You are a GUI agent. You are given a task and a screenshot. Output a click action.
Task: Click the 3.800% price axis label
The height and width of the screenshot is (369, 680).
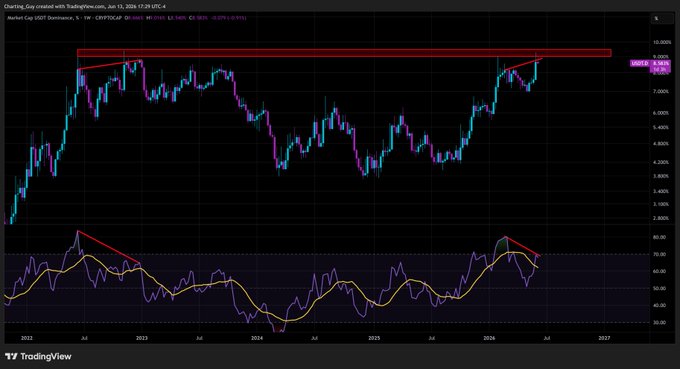click(x=661, y=176)
